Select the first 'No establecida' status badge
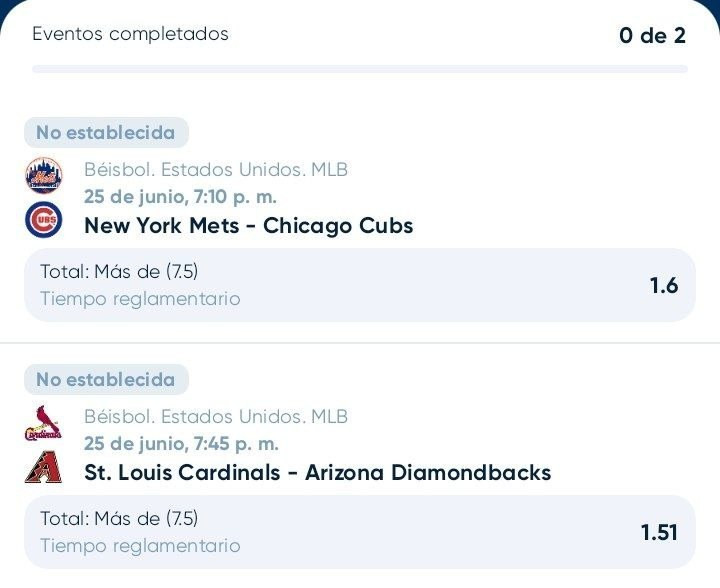Viewport: 720px width, 588px height. pos(106,133)
